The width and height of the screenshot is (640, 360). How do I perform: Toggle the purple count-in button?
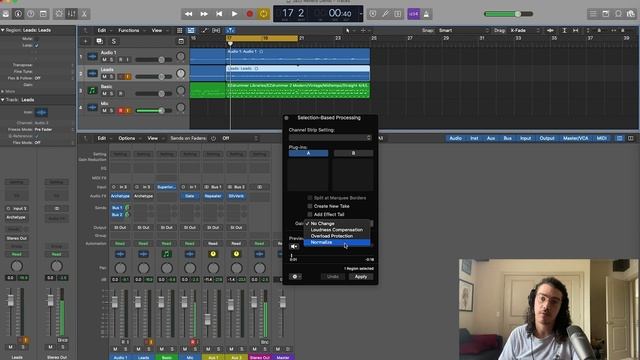tap(413, 14)
